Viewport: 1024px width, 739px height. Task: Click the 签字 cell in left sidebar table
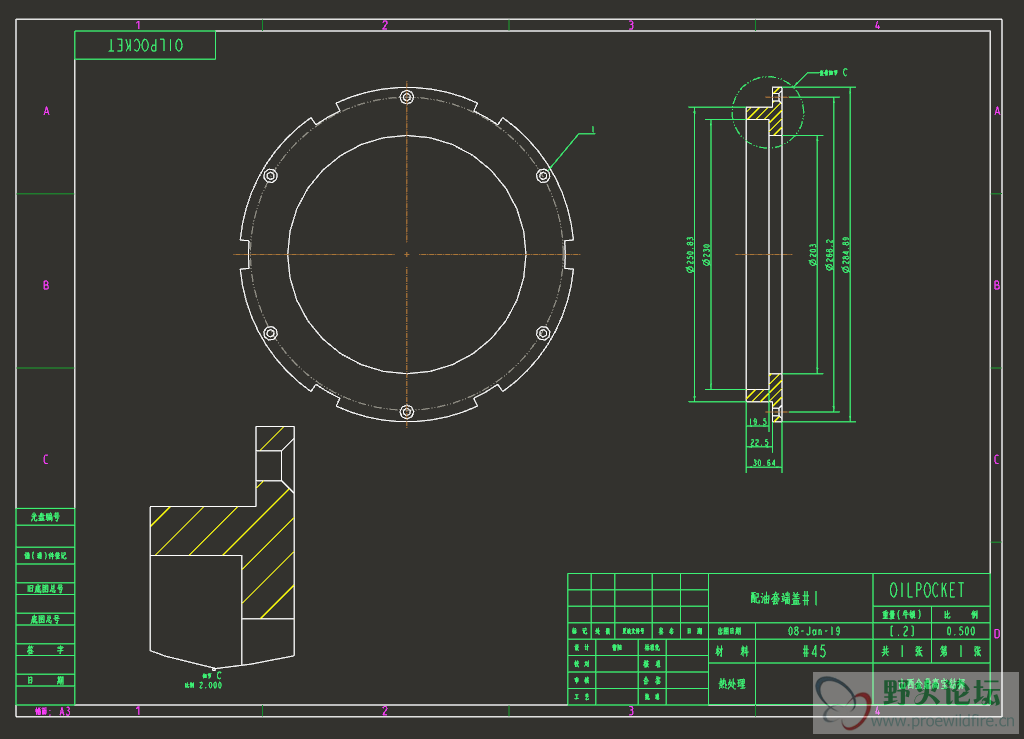coord(45,650)
